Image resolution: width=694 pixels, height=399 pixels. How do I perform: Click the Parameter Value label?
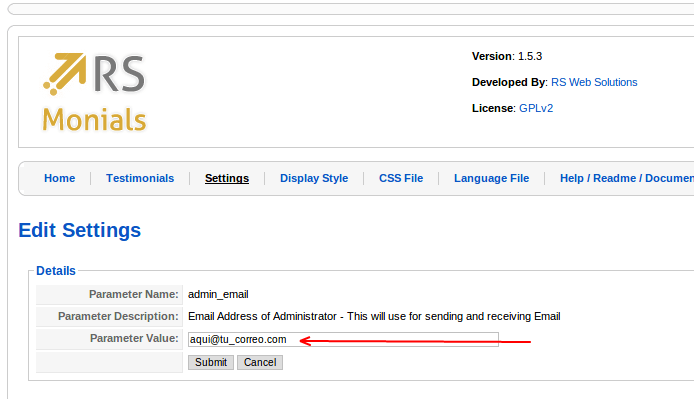tap(134, 338)
